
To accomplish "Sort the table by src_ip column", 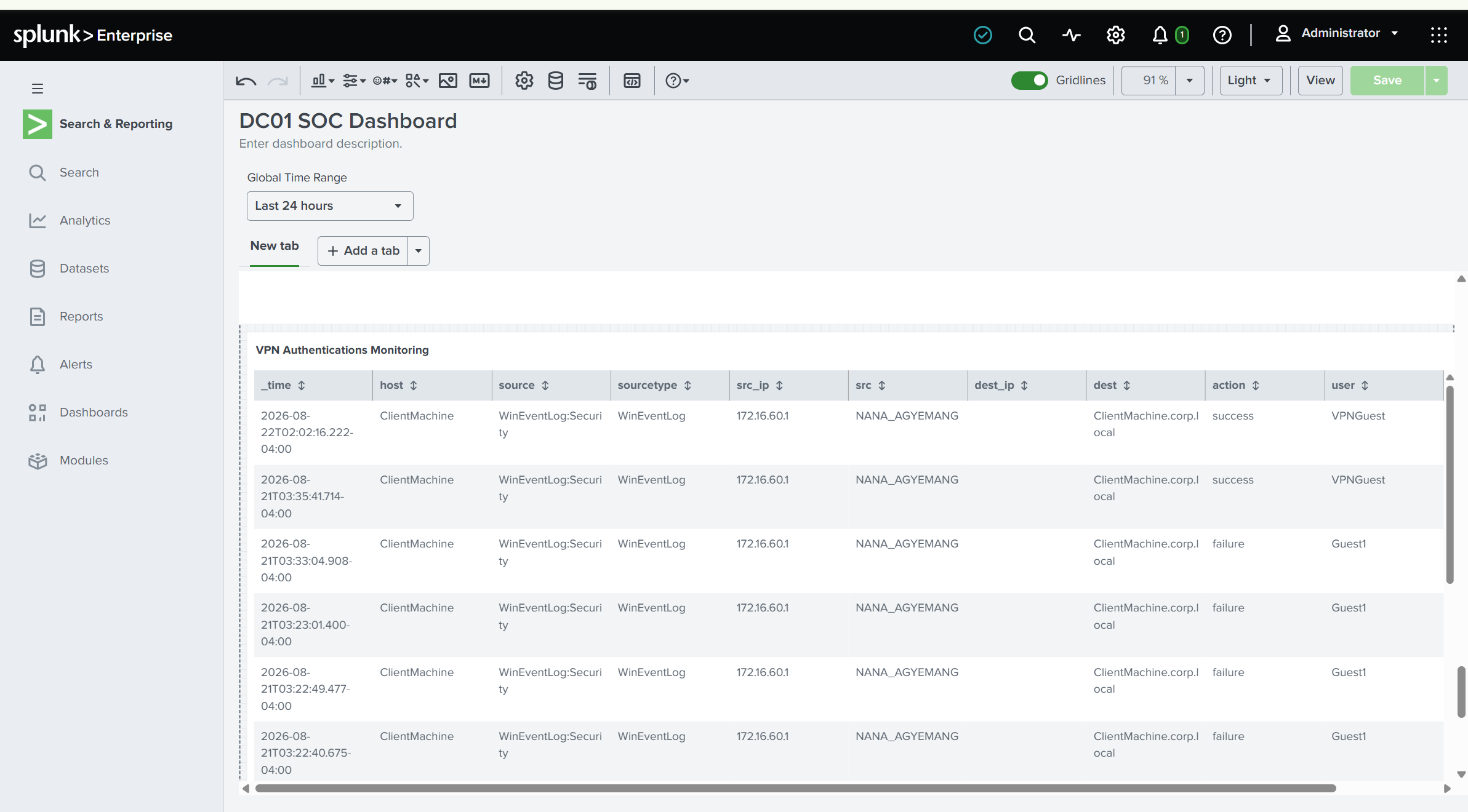I will click(x=779, y=385).
